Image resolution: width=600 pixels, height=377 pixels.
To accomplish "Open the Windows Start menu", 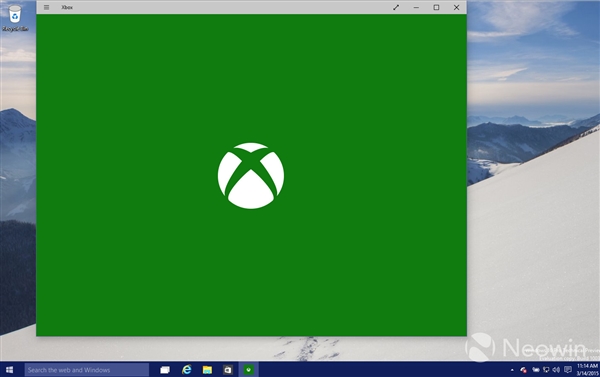I will coord(10,370).
